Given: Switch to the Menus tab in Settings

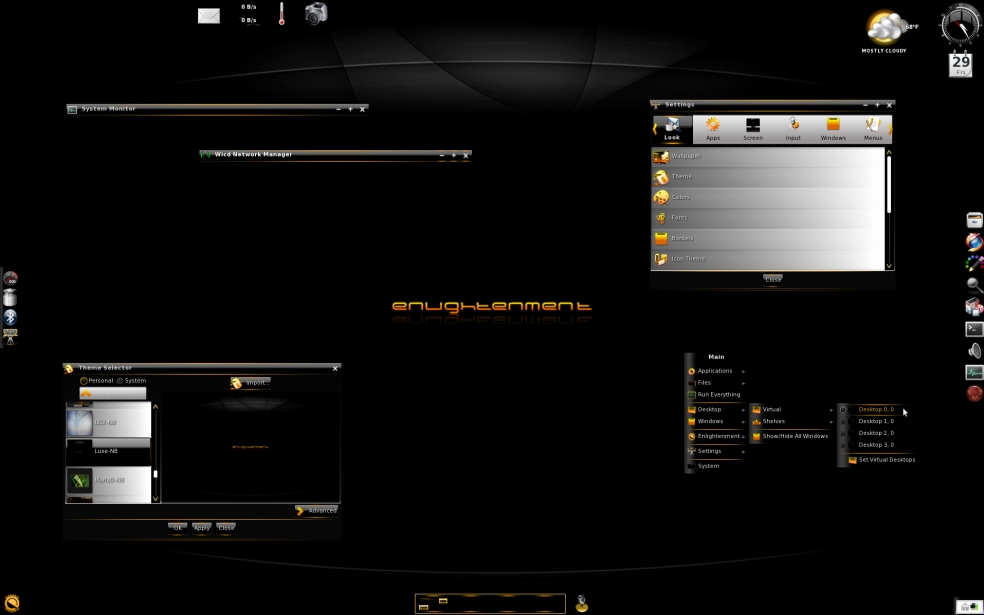Looking at the screenshot, I should pos(873,129).
